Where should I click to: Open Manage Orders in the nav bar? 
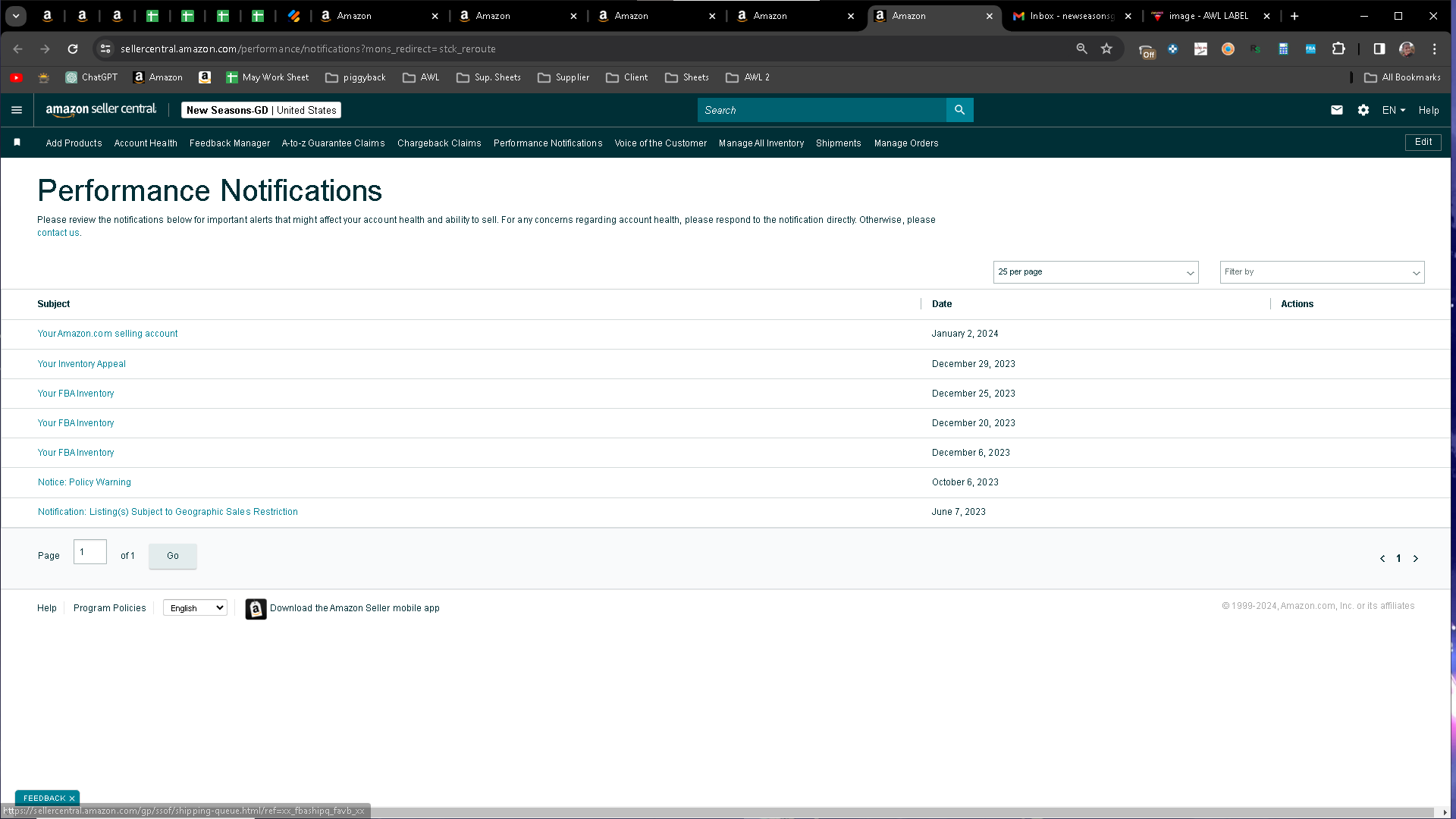[906, 143]
